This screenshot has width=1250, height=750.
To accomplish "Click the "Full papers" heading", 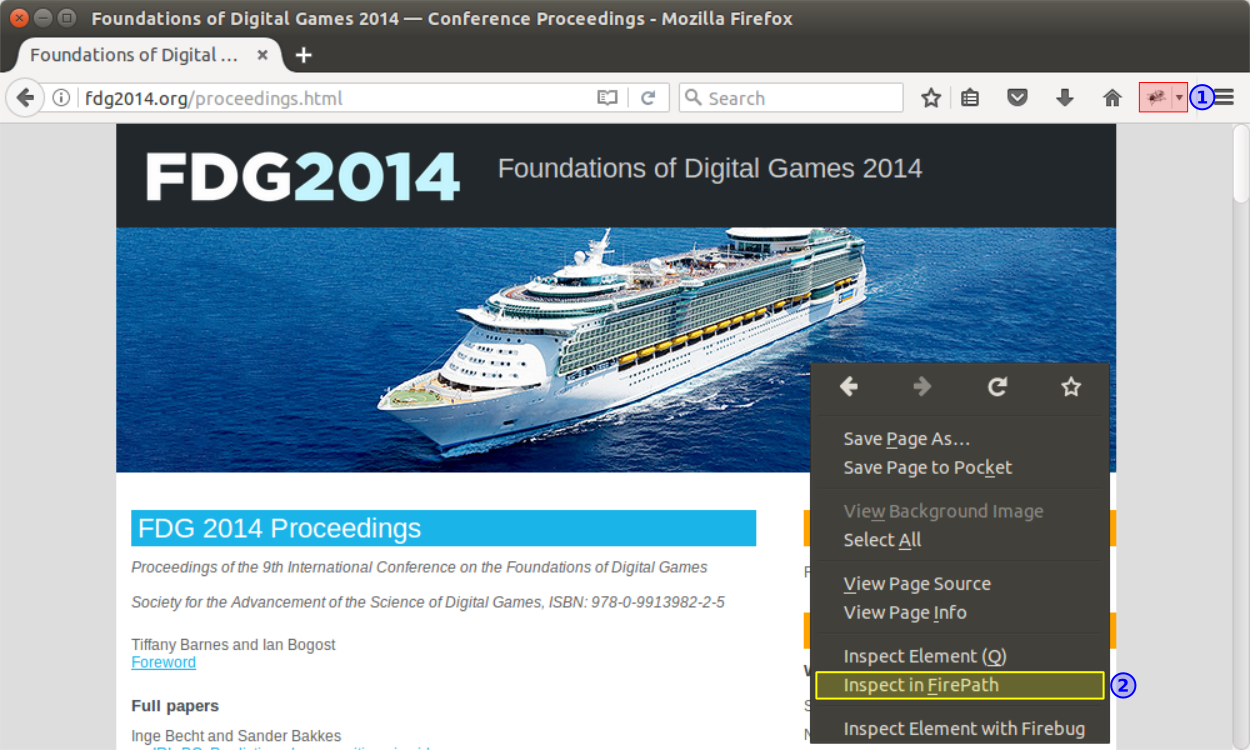I will click(175, 706).
